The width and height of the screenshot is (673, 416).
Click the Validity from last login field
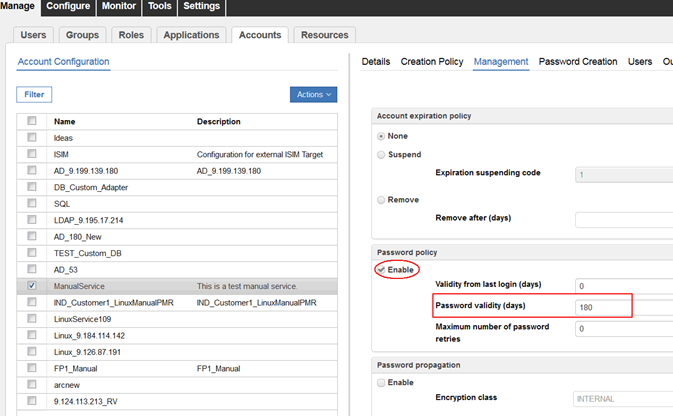coord(624,285)
